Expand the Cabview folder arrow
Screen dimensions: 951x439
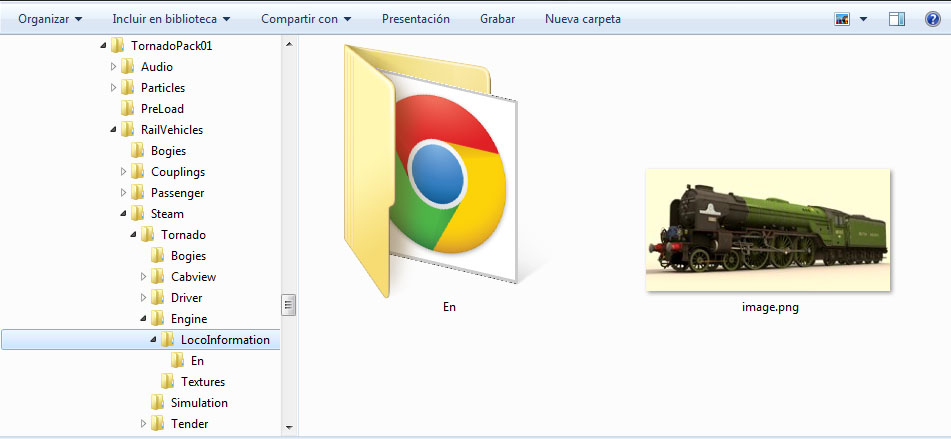point(143,277)
